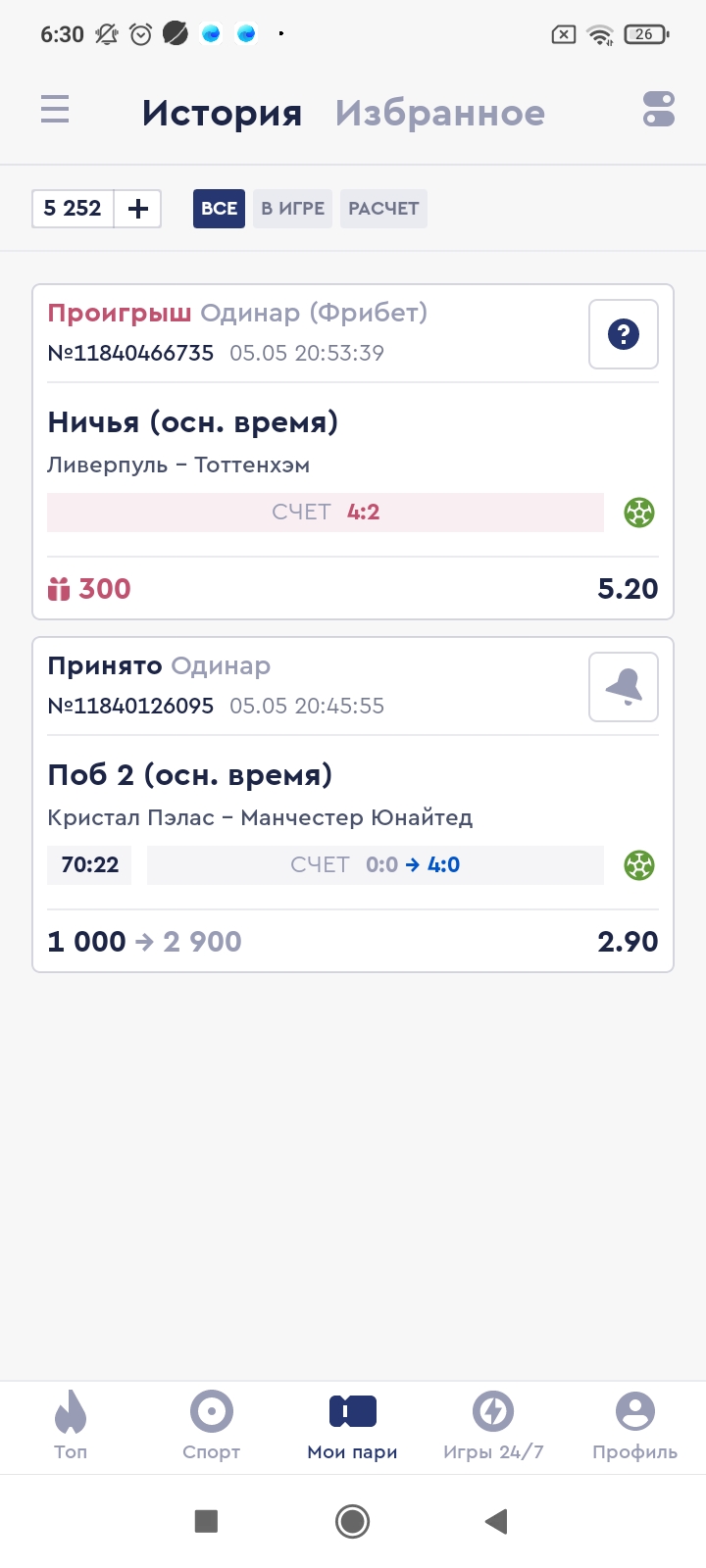
Task: Tap the question mark help icon
Action: [624, 334]
